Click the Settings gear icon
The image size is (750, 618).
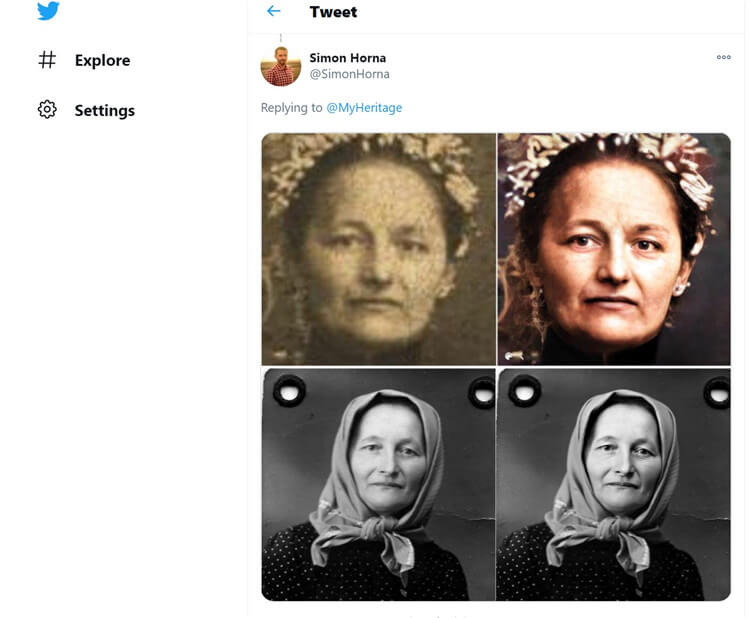(47, 110)
